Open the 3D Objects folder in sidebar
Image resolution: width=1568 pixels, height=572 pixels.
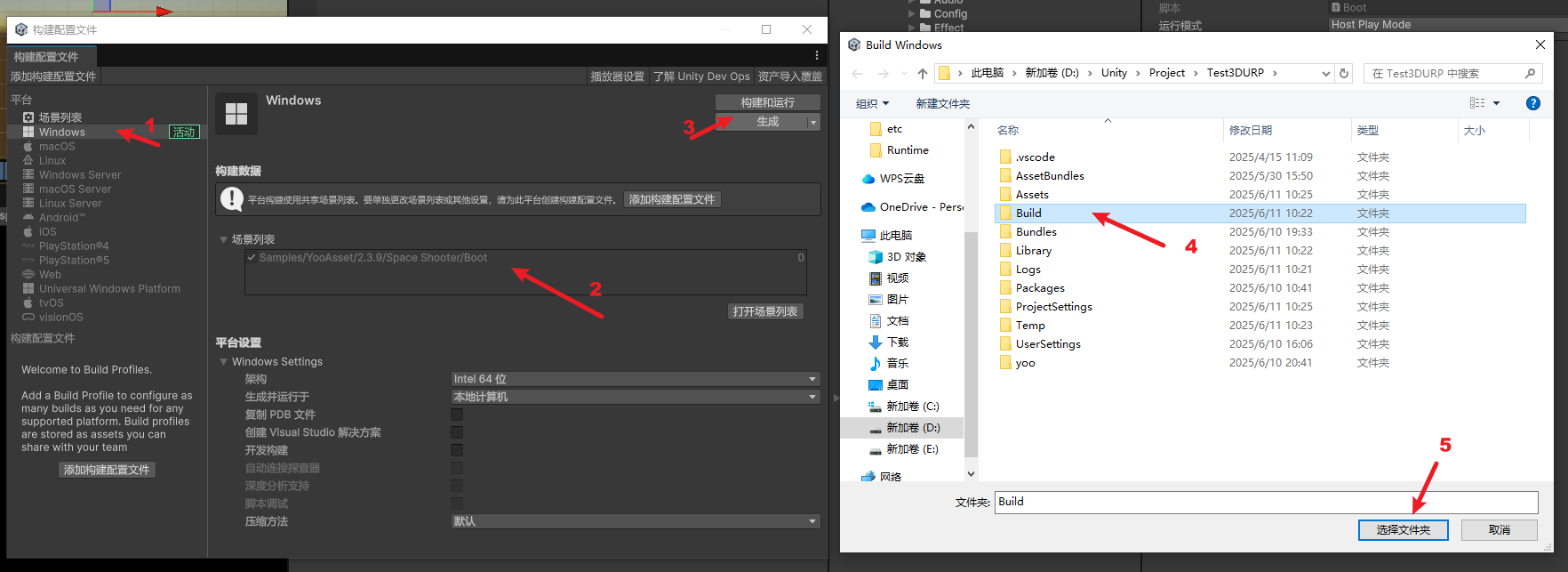(x=897, y=256)
